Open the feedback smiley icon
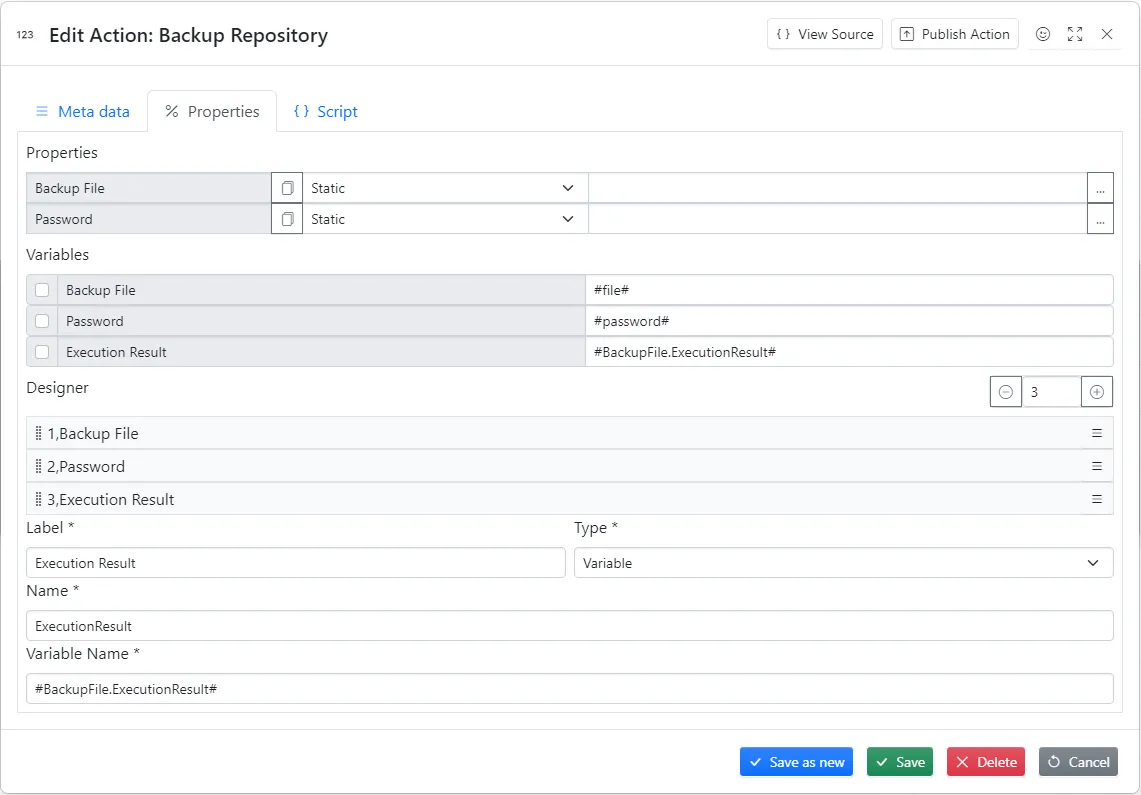The image size is (1141, 795). [x=1043, y=34]
